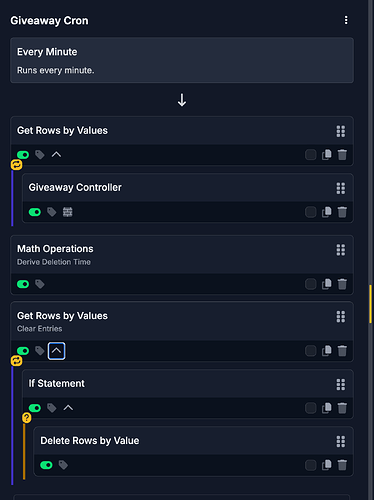The image size is (374, 500).
Task: Open the table icon on Giveaway Controller
Action: (68, 212)
